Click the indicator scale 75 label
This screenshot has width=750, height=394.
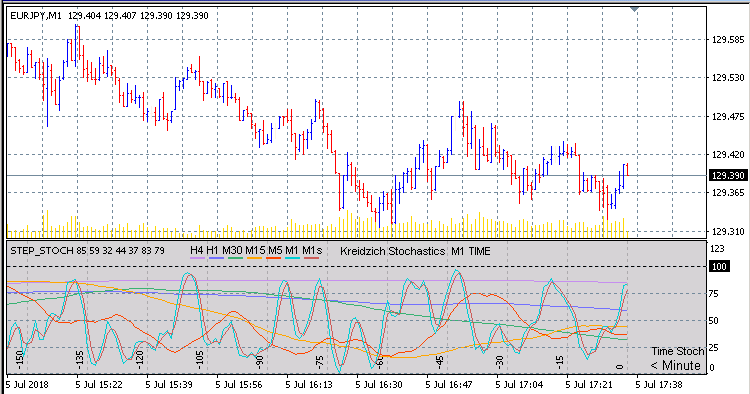[x=713, y=294]
